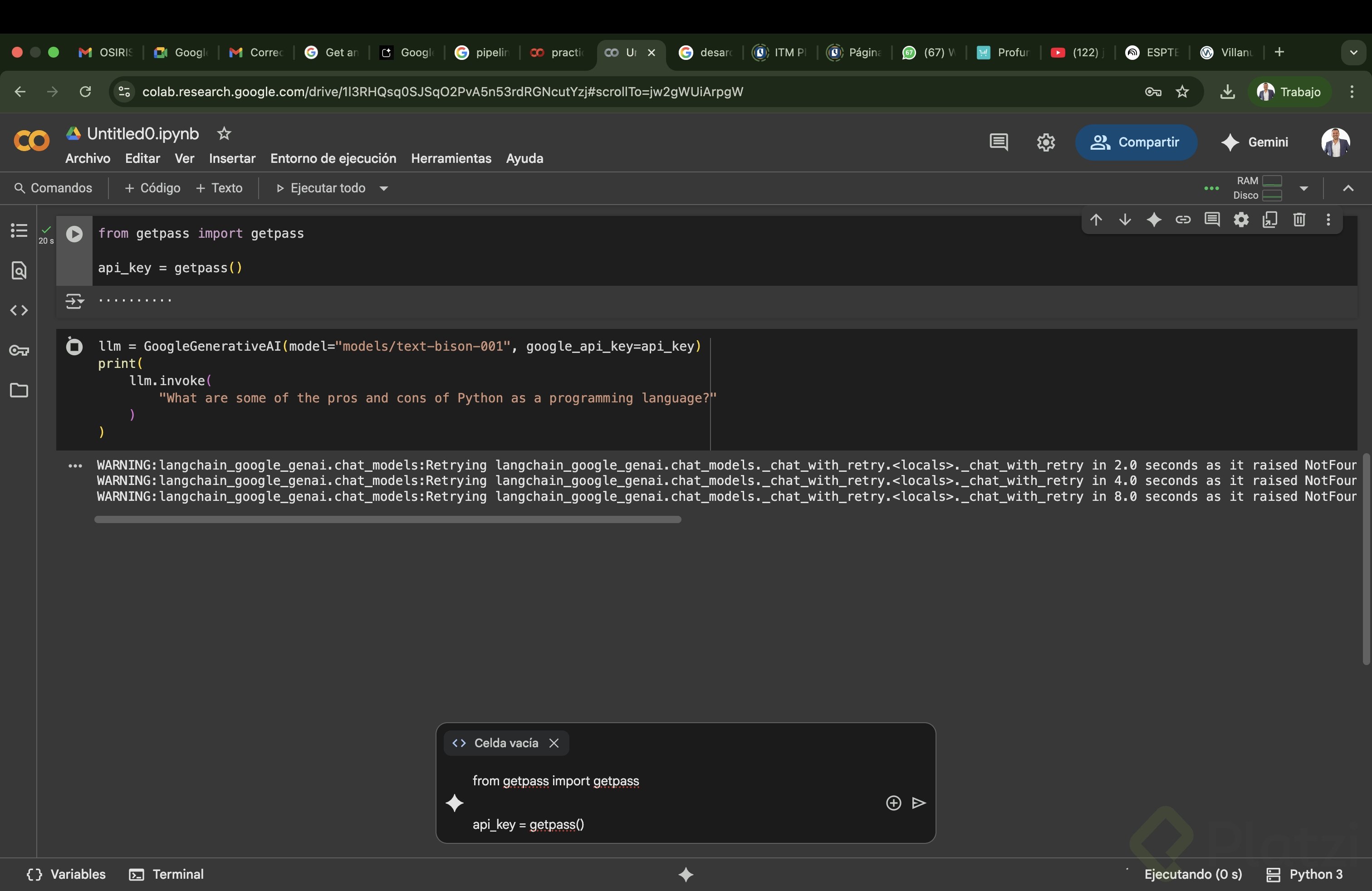Open the Files folder panel

tap(19, 390)
